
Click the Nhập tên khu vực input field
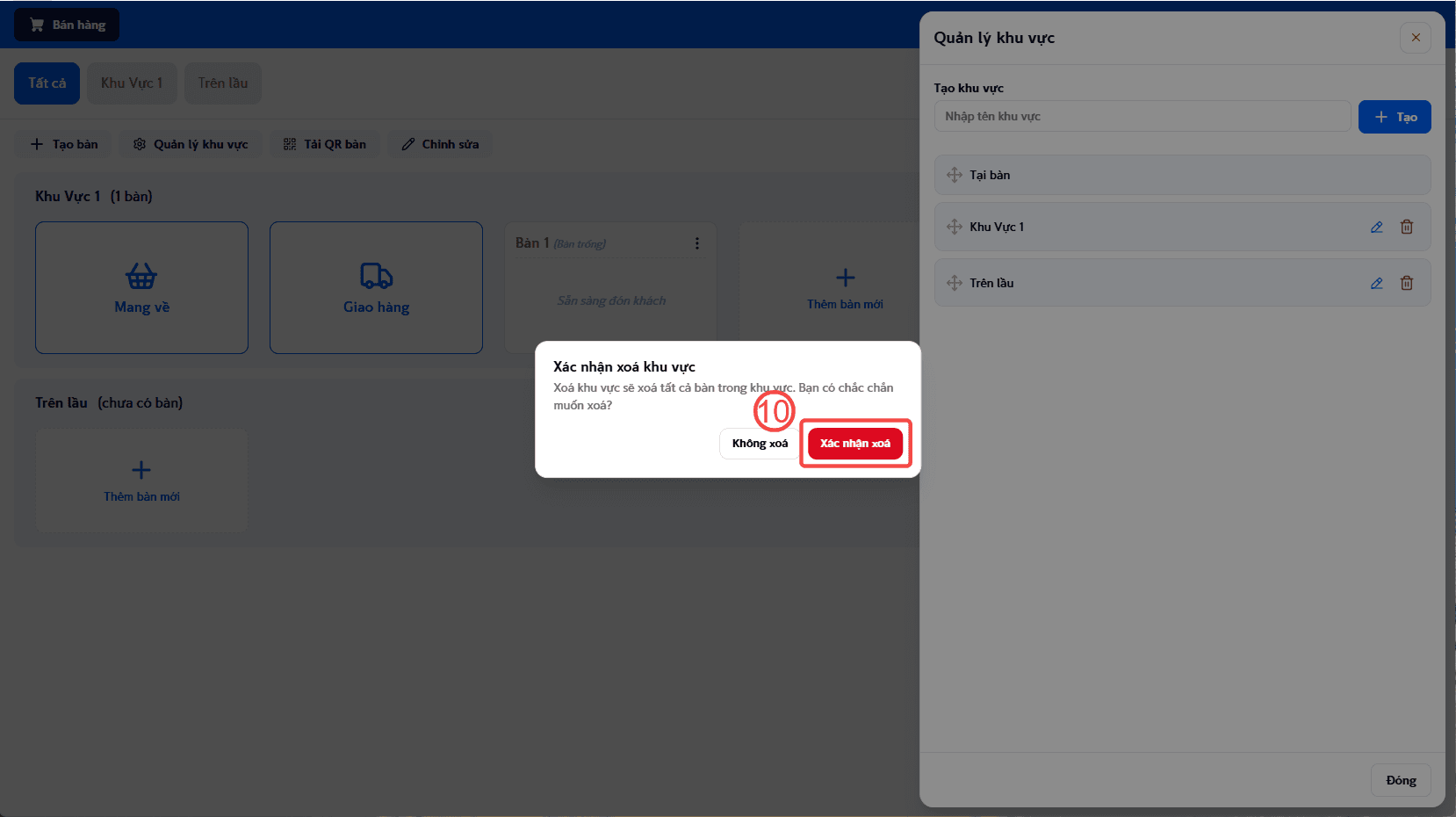1142,116
